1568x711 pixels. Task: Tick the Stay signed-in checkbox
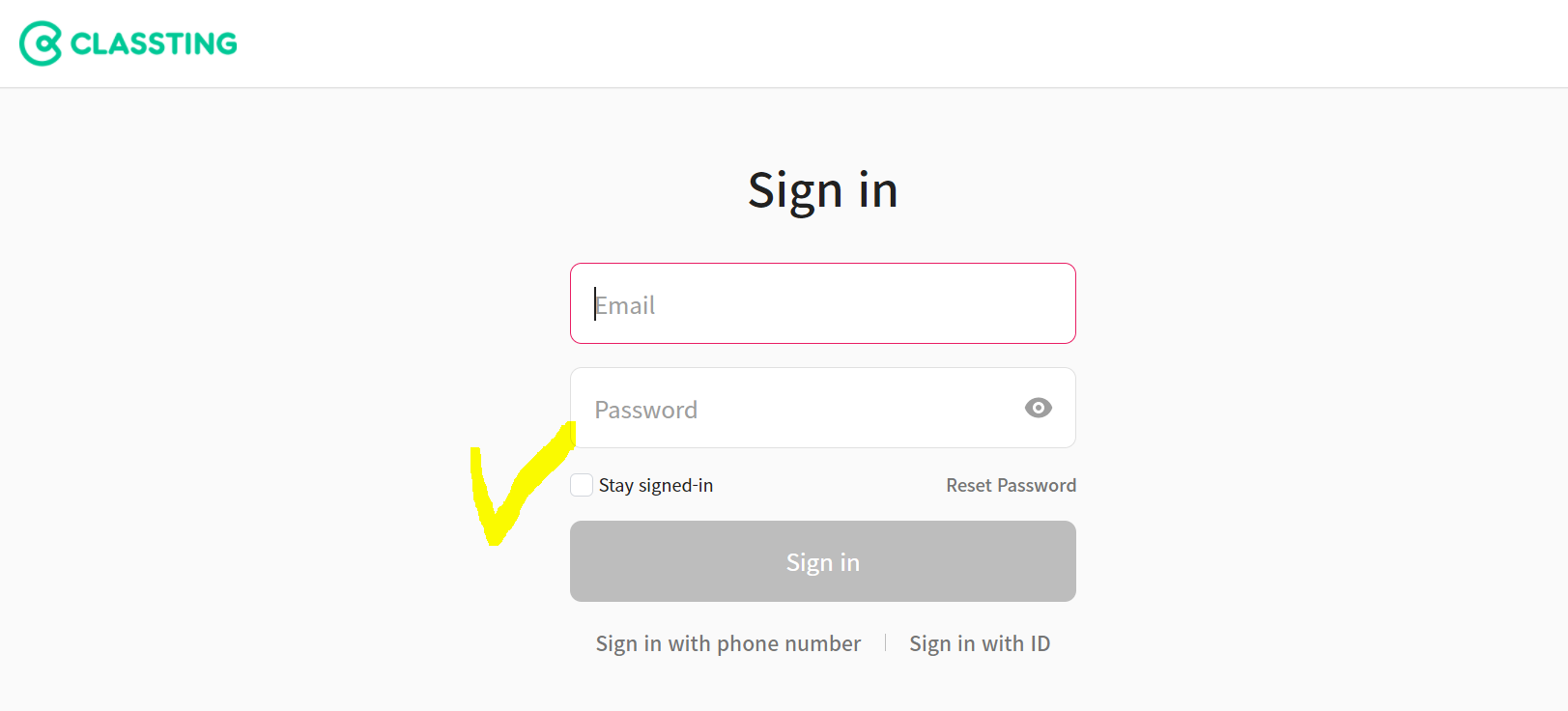(582, 485)
